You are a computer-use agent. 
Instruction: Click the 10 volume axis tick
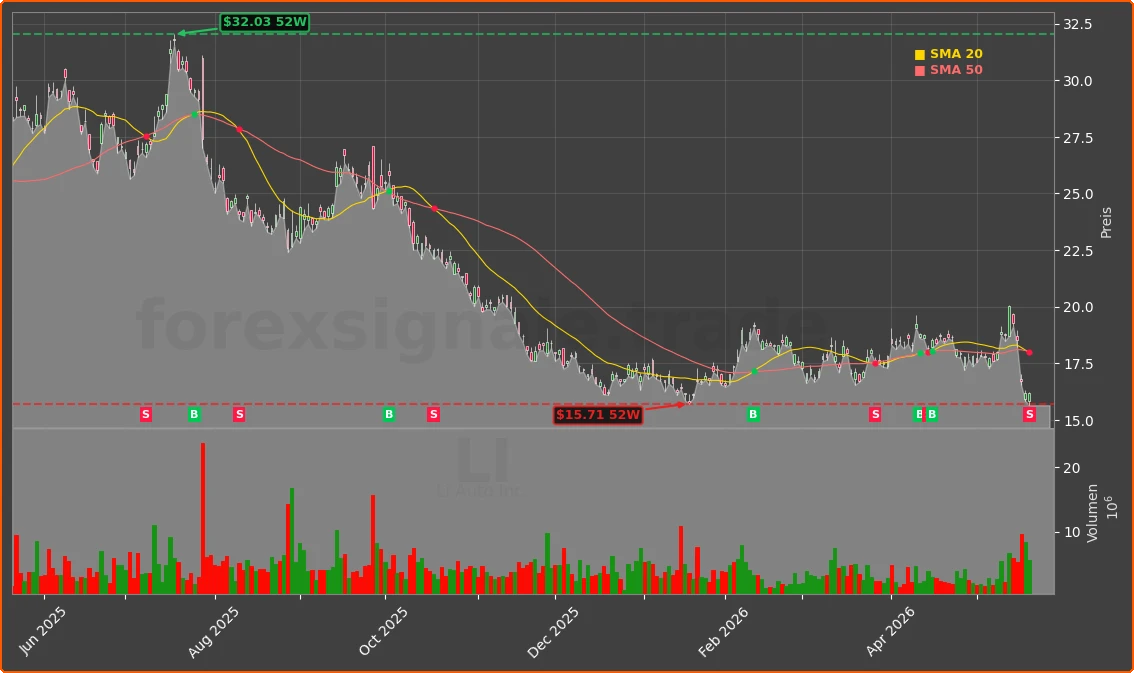pos(1071,532)
